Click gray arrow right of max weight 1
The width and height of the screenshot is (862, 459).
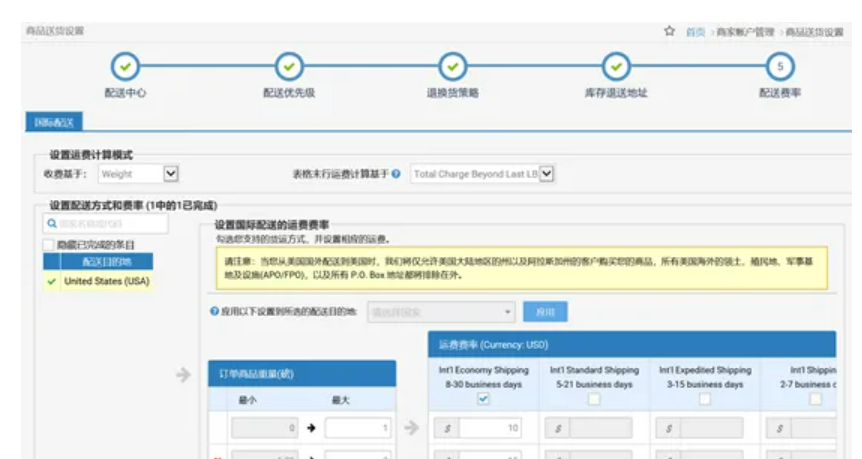coord(411,427)
